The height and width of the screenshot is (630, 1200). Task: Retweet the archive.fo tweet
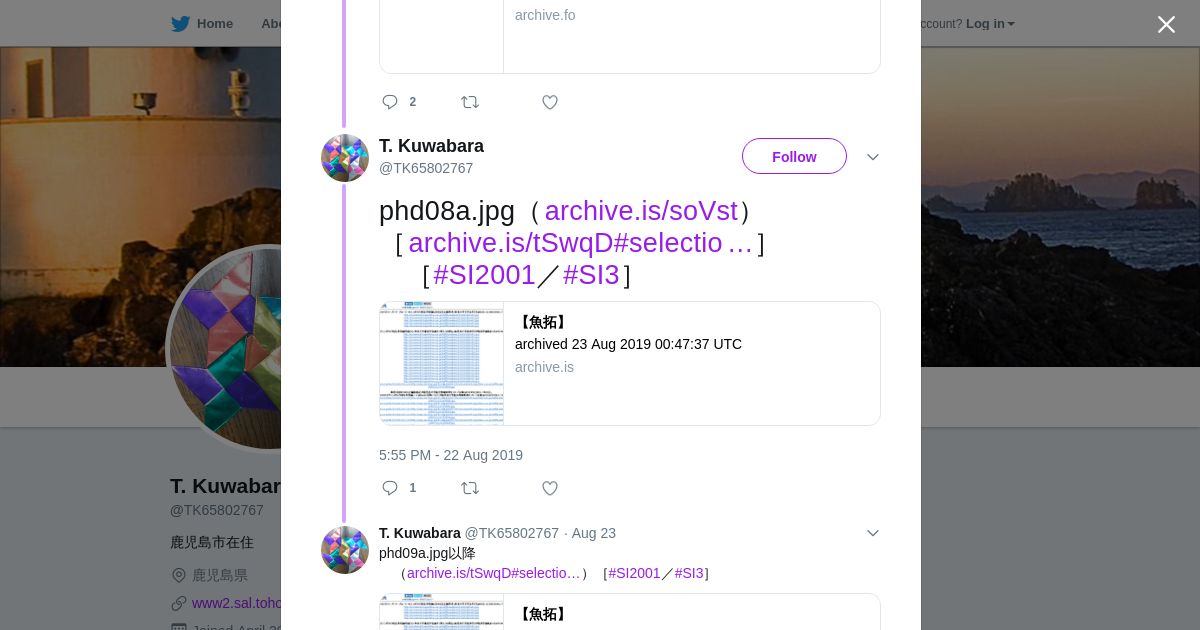click(470, 102)
